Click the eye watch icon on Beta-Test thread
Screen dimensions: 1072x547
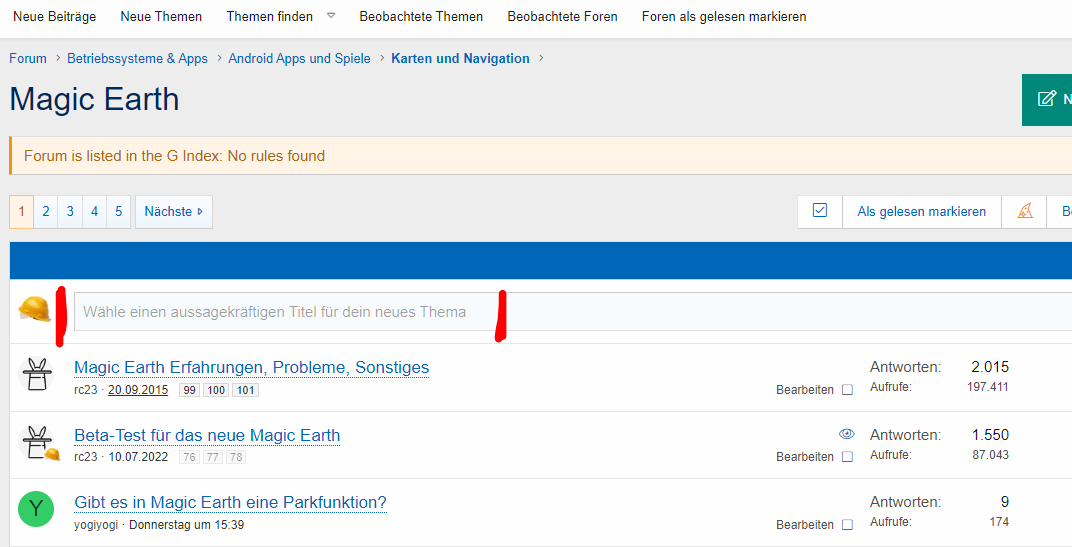point(846,434)
